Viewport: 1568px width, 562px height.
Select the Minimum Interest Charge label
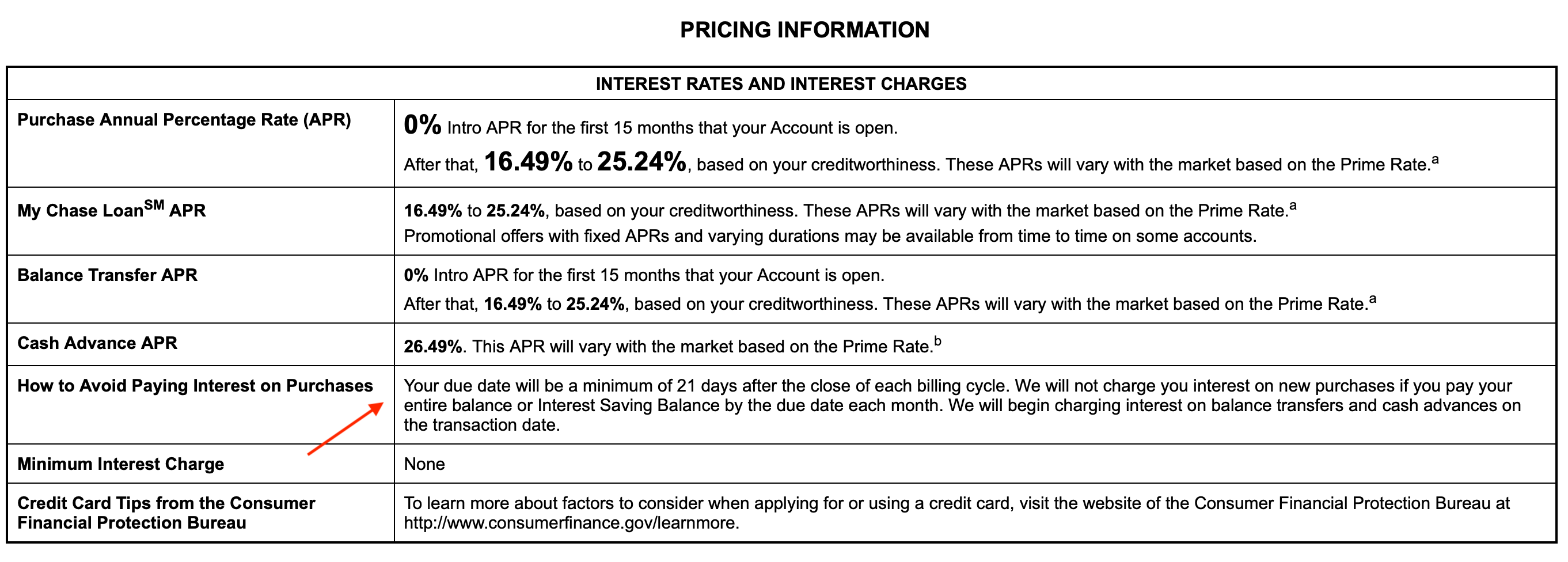[120, 464]
